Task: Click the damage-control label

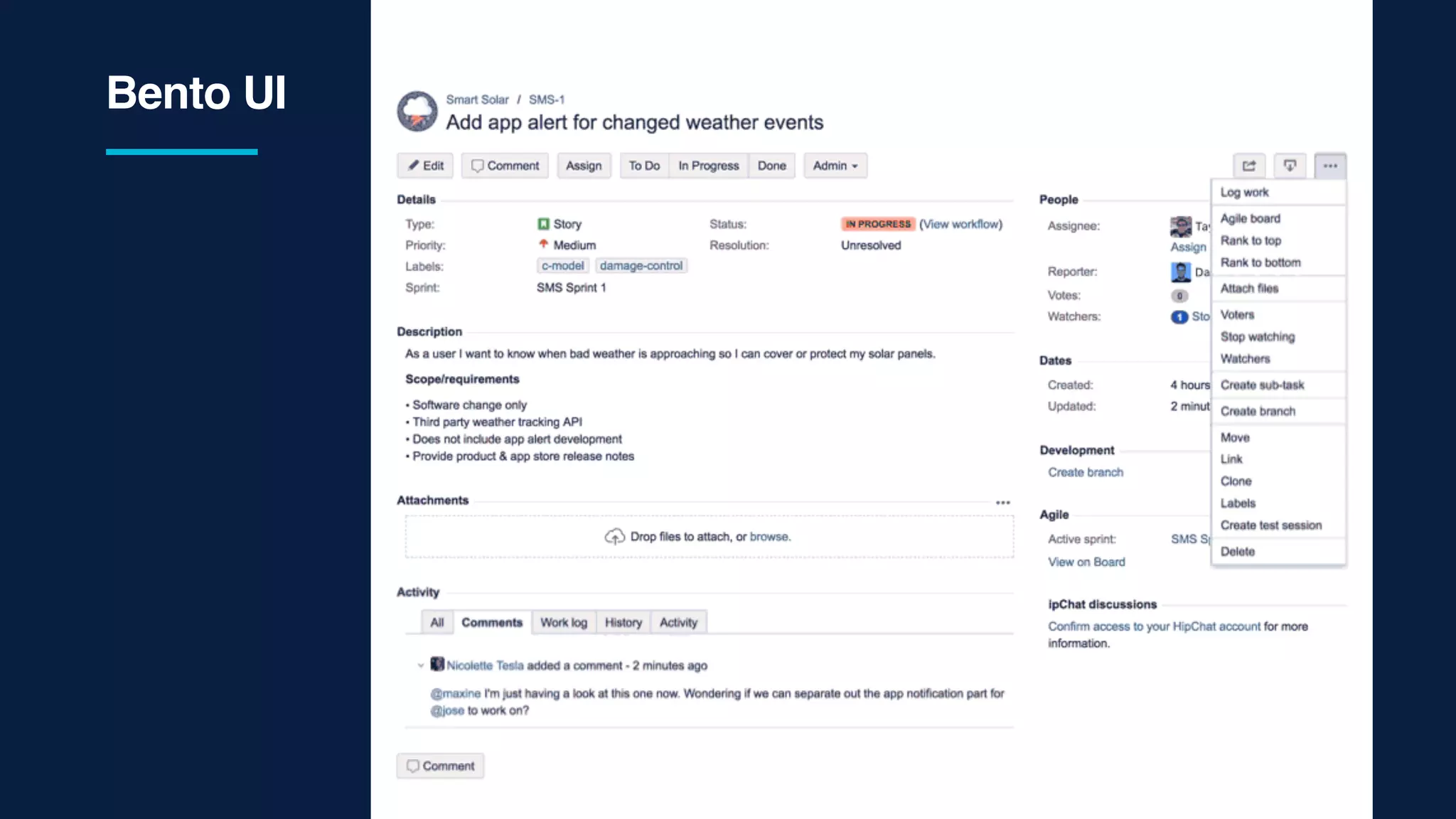Action: [641, 266]
